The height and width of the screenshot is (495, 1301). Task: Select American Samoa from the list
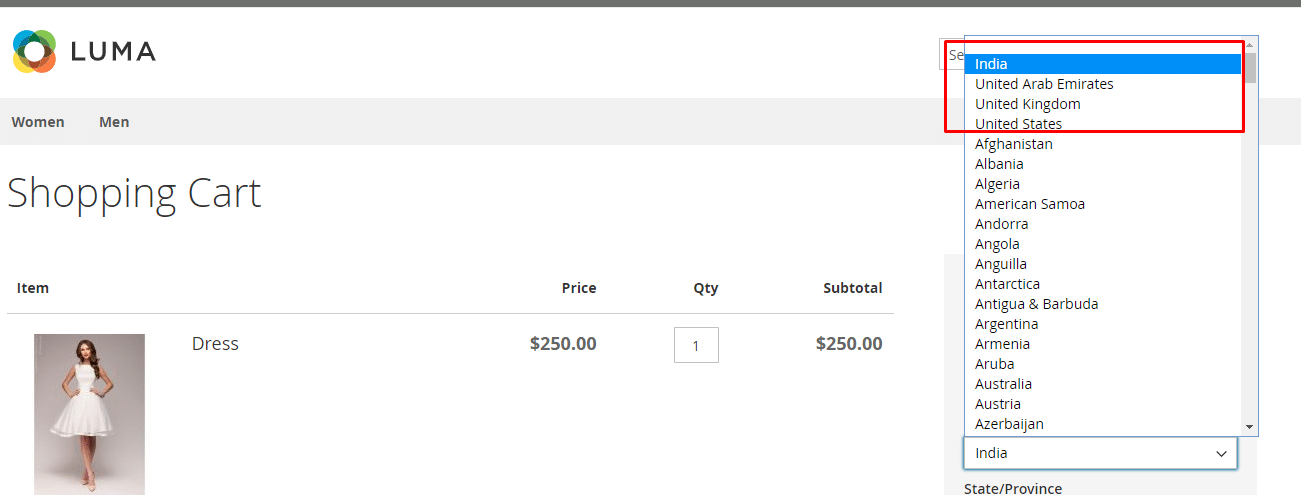pyautogui.click(x=1029, y=204)
